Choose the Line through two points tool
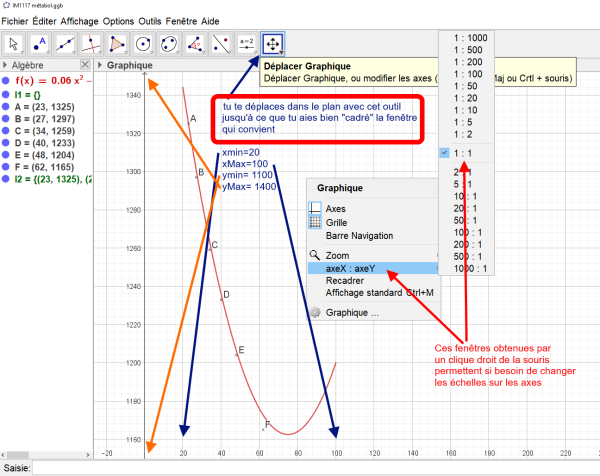Viewport: 600px width, 476px height. tap(67, 44)
